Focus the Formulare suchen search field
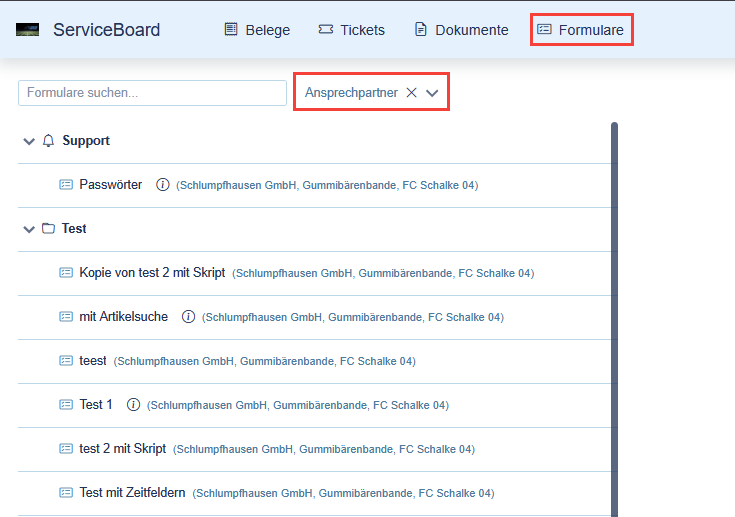The height and width of the screenshot is (517, 735). (x=152, y=93)
